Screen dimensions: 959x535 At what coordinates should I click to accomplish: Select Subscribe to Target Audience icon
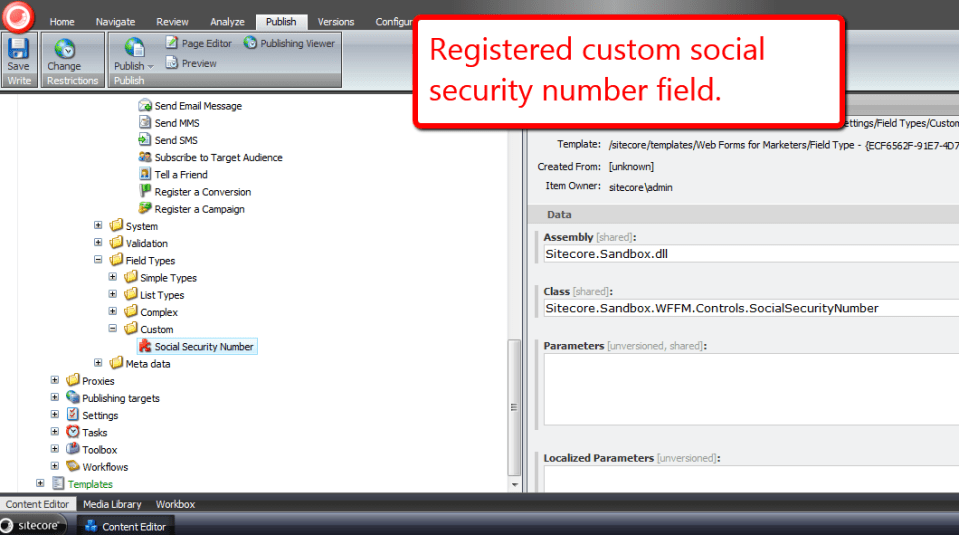(x=145, y=157)
